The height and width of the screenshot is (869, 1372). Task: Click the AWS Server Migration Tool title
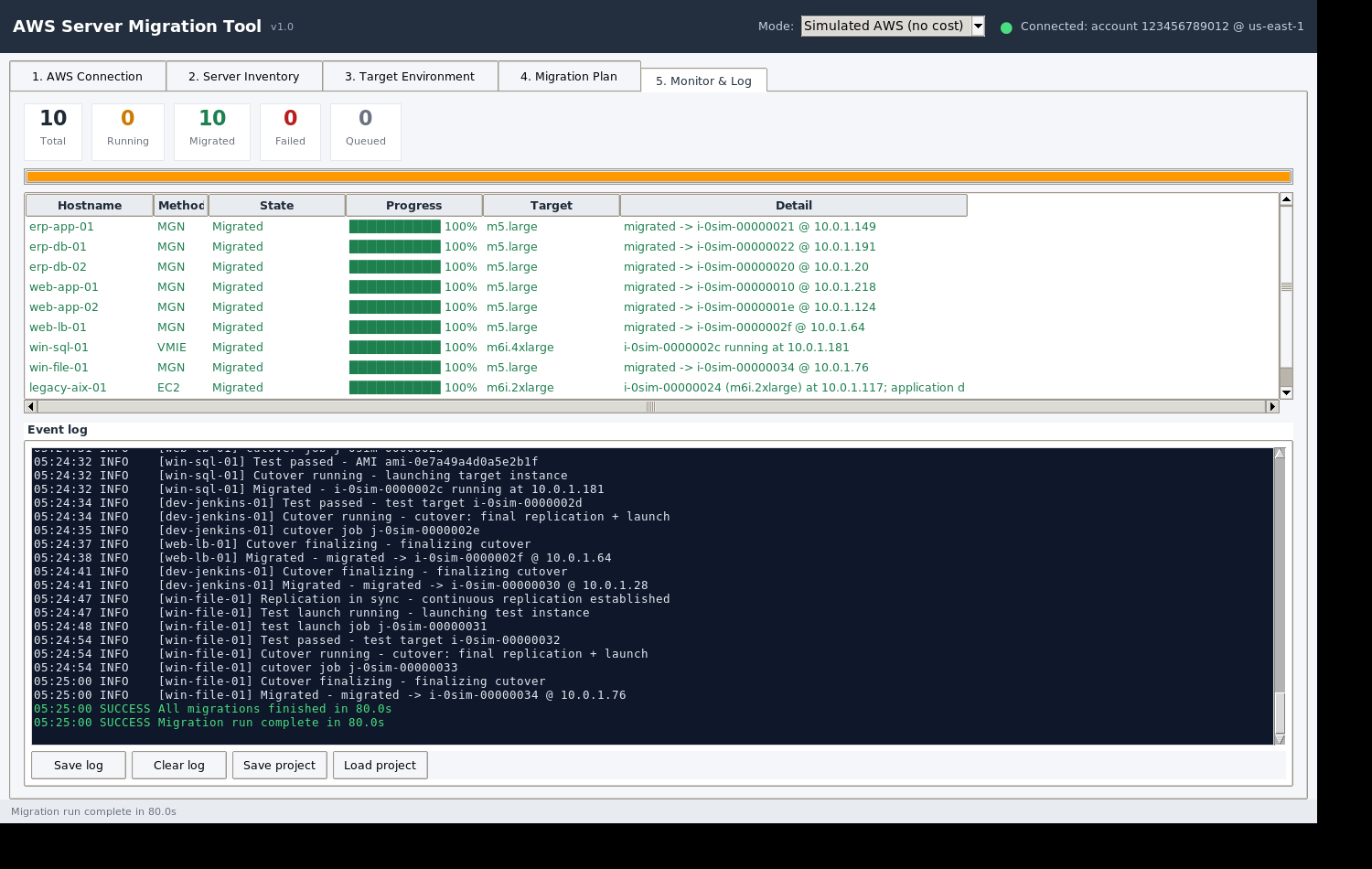[137, 27]
